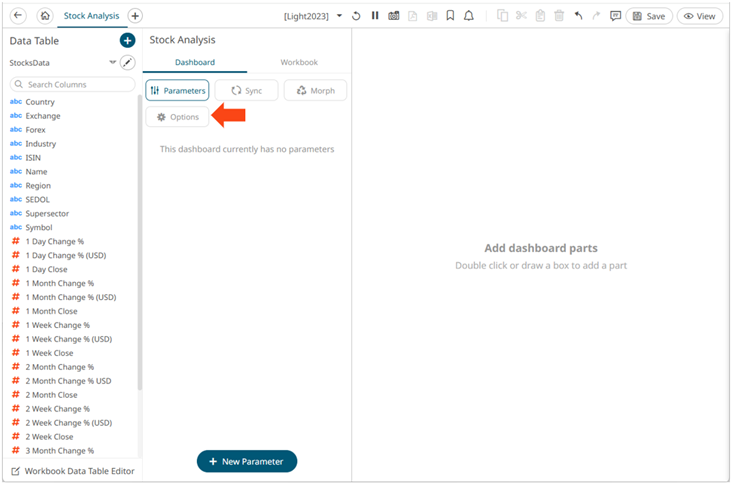Go back with the top-left arrow button
The height and width of the screenshot is (483, 732).
click(x=18, y=15)
